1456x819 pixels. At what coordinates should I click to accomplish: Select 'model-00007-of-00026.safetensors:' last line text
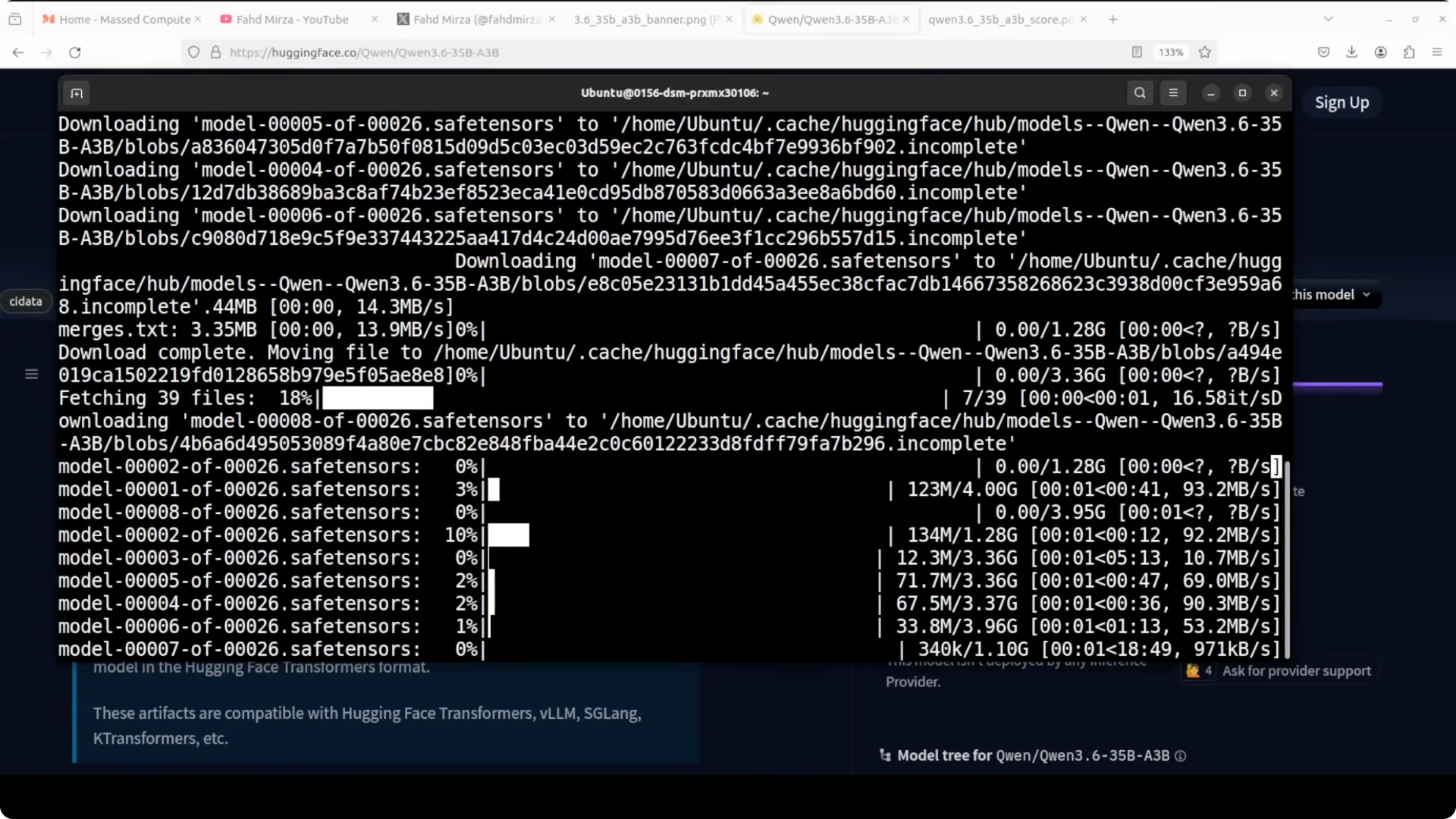[240, 650]
